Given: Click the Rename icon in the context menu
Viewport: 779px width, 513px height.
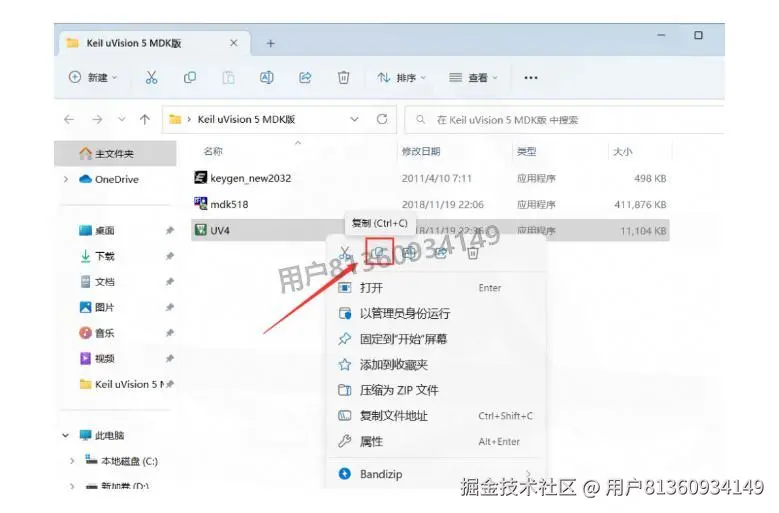Looking at the screenshot, I should pyautogui.click(x=409, y=253).
